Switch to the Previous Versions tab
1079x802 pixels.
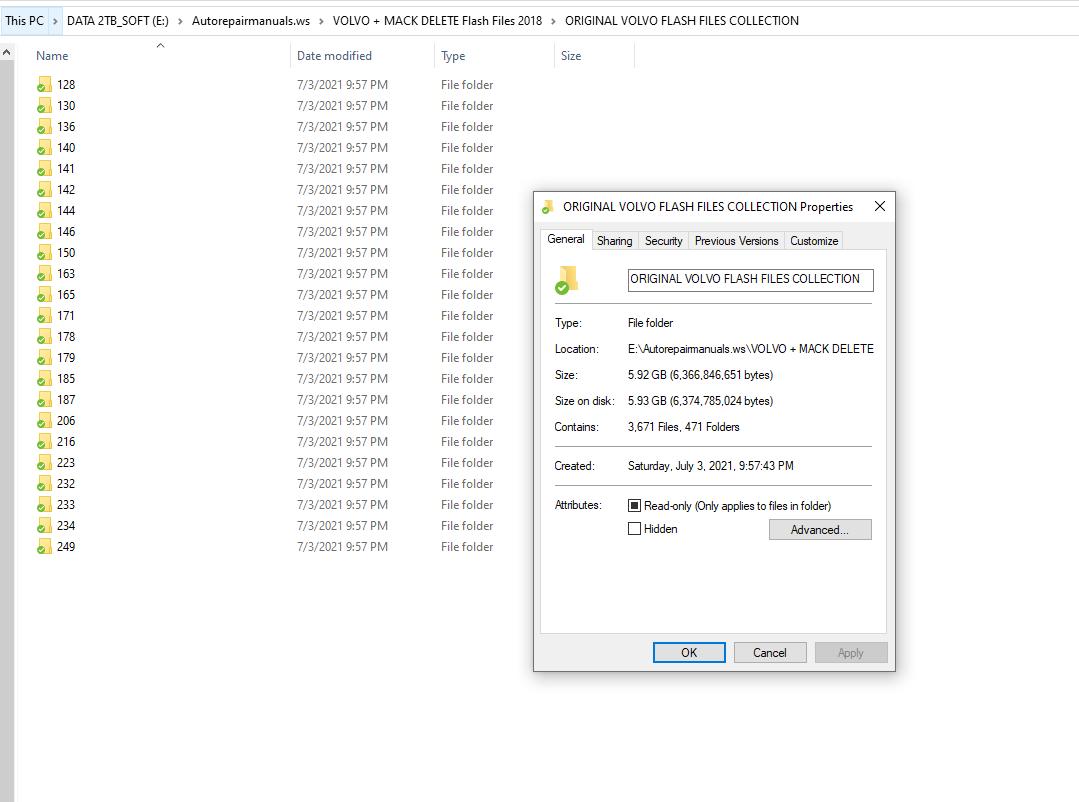pyautogui.click(x=736, y=240)
